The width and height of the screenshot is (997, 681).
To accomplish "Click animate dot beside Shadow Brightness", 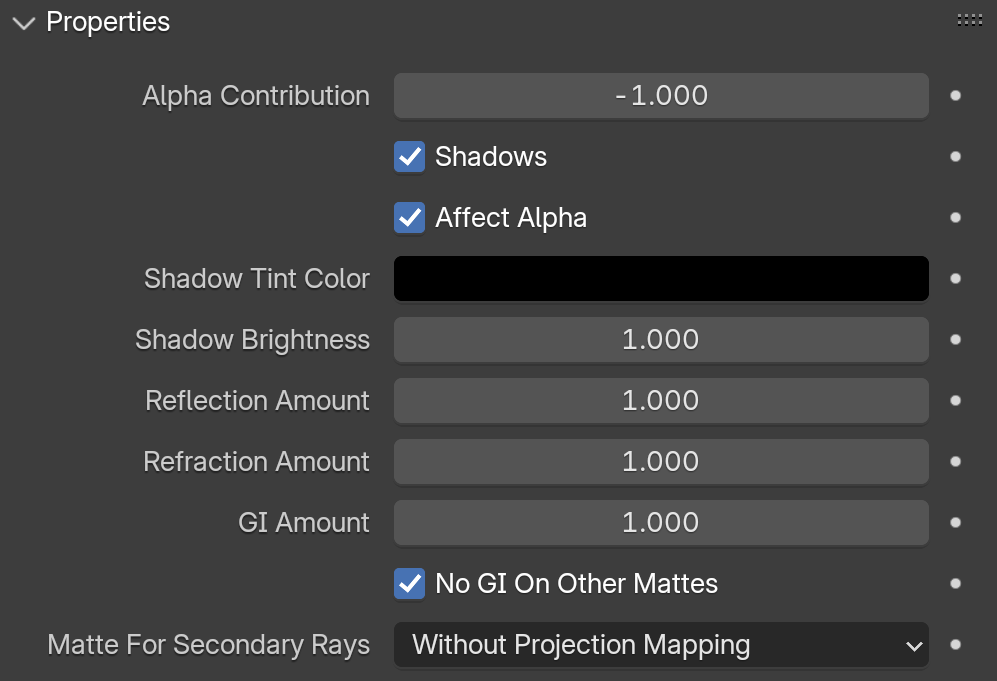I will coord(955,340).
